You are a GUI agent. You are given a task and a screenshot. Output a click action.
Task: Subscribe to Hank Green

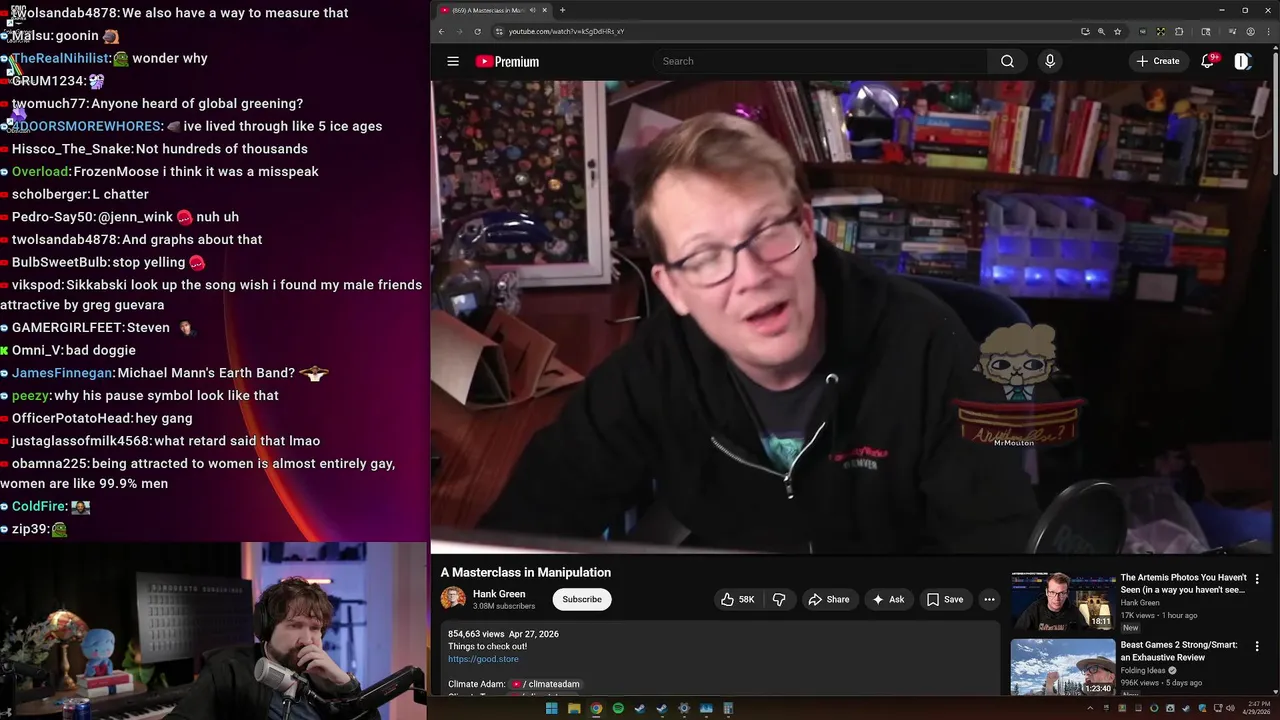coord(582,599)
